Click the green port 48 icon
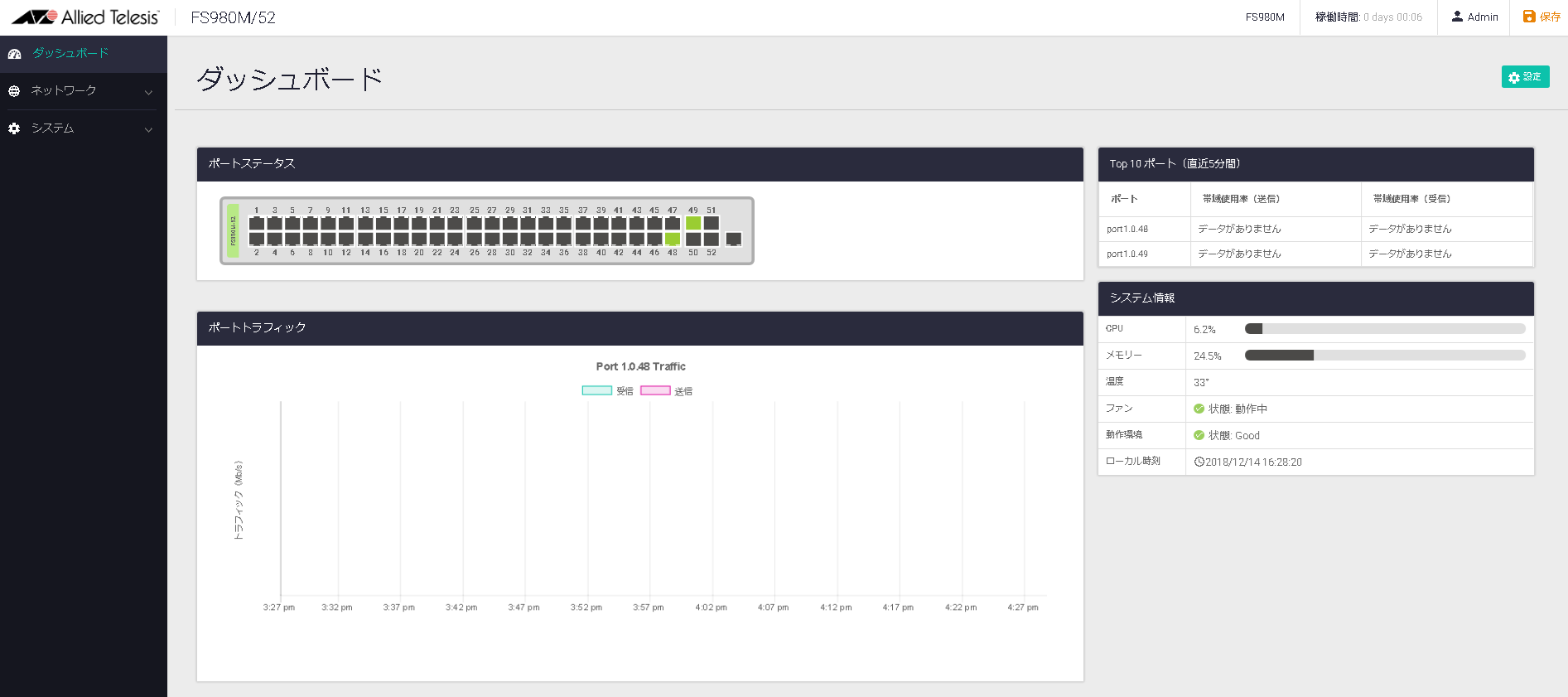The image size is (1568, 697). (673, 240)
